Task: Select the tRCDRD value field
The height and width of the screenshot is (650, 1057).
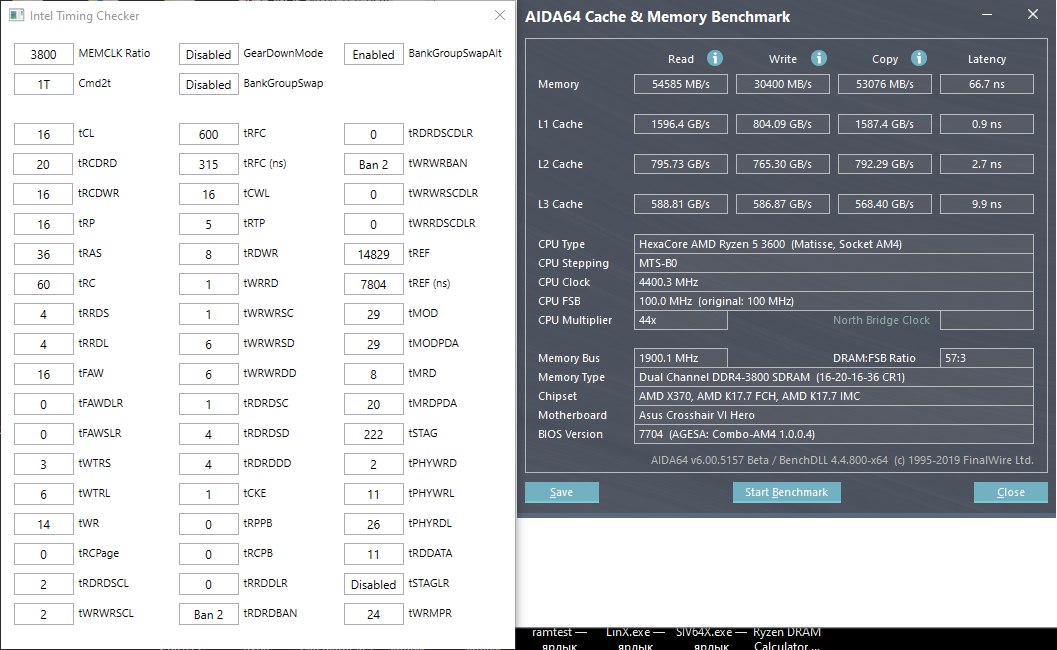Action: tap(43, 165)
